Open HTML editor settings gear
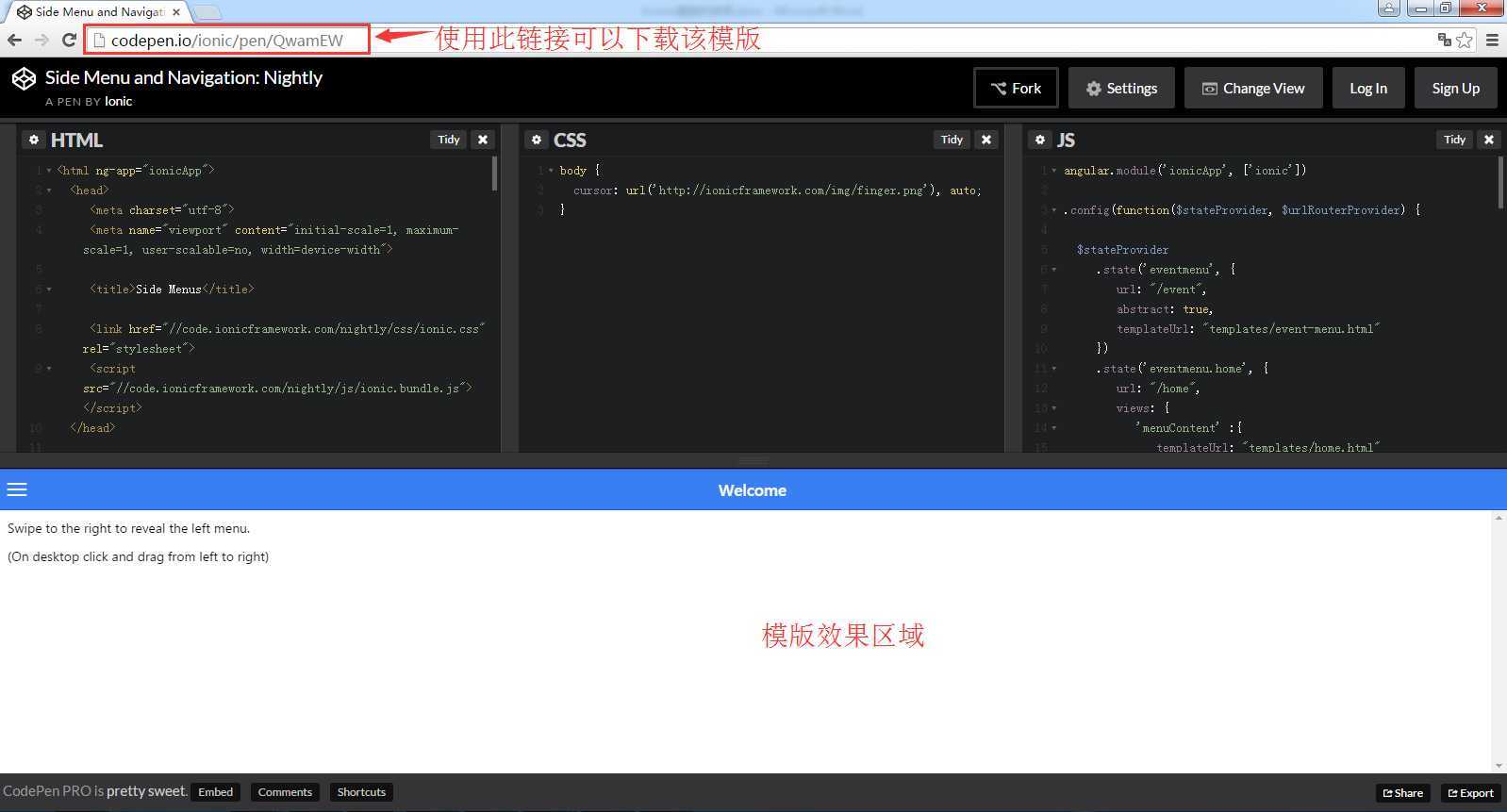 34,140
